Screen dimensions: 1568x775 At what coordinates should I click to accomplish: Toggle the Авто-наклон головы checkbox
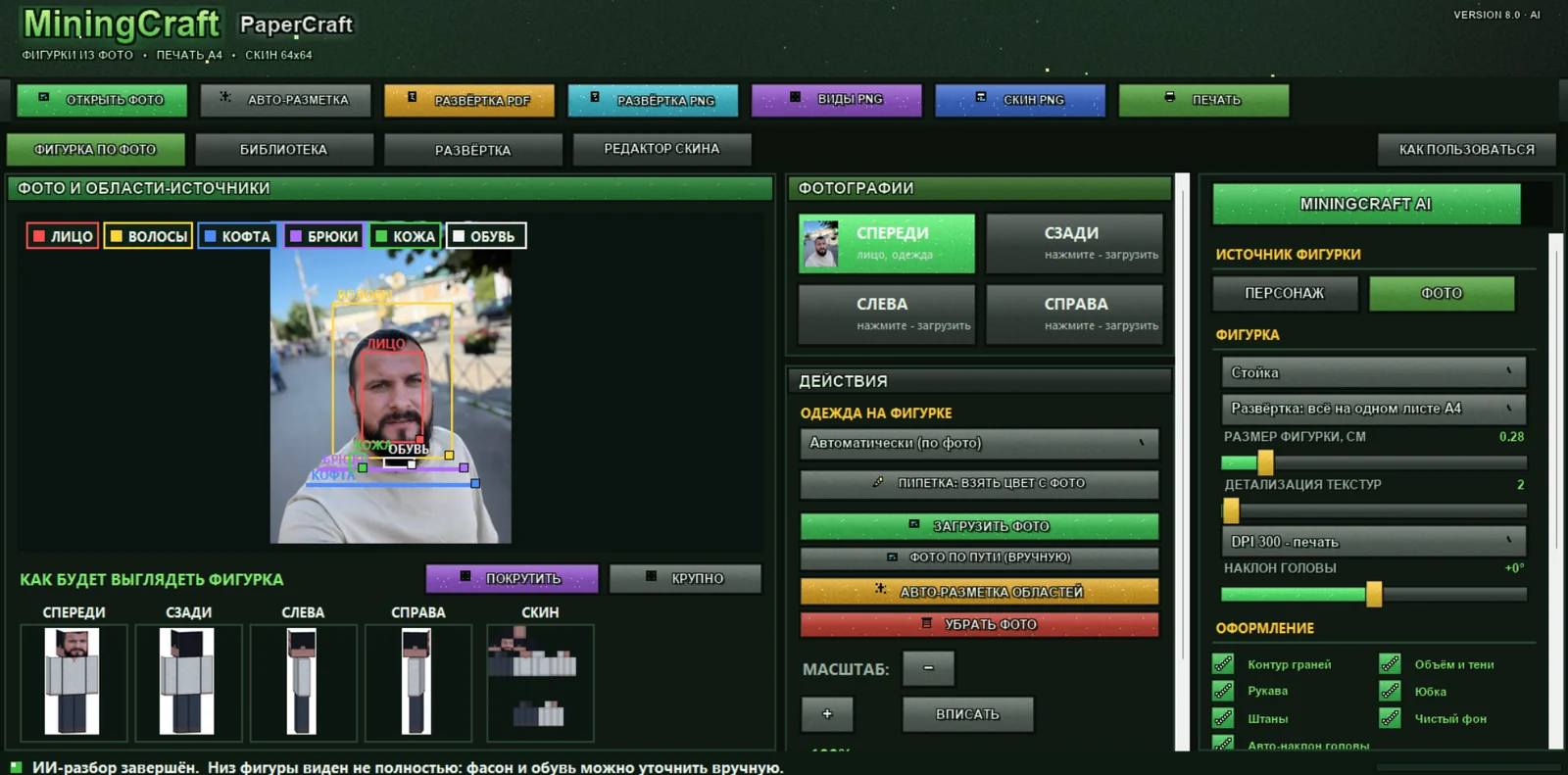pyautogui.click(x=1223, y=744)
